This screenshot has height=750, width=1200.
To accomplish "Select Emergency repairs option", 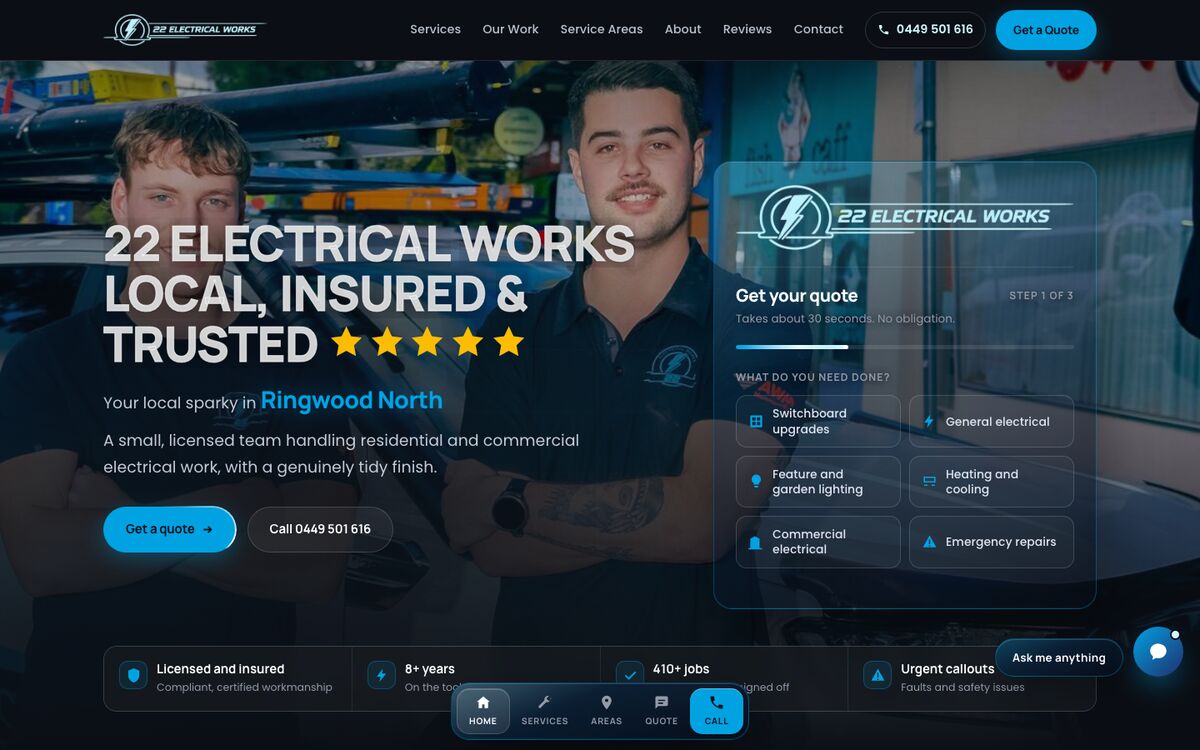I will [991, 542].
